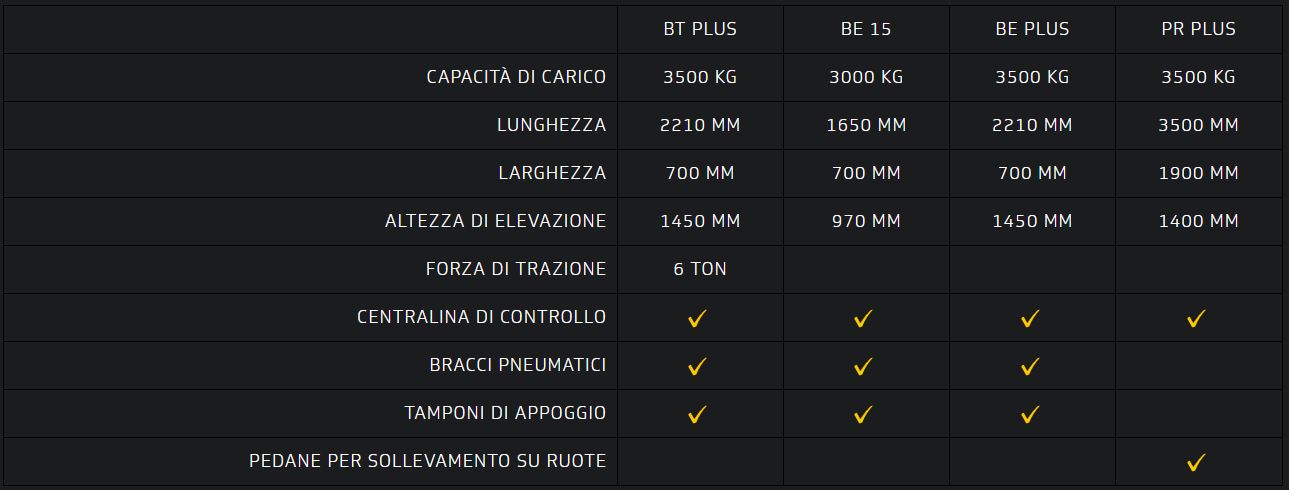1289x490 pixels.
Task: Click the 970 MM elevation height value
Action: (x=866, y=221)
